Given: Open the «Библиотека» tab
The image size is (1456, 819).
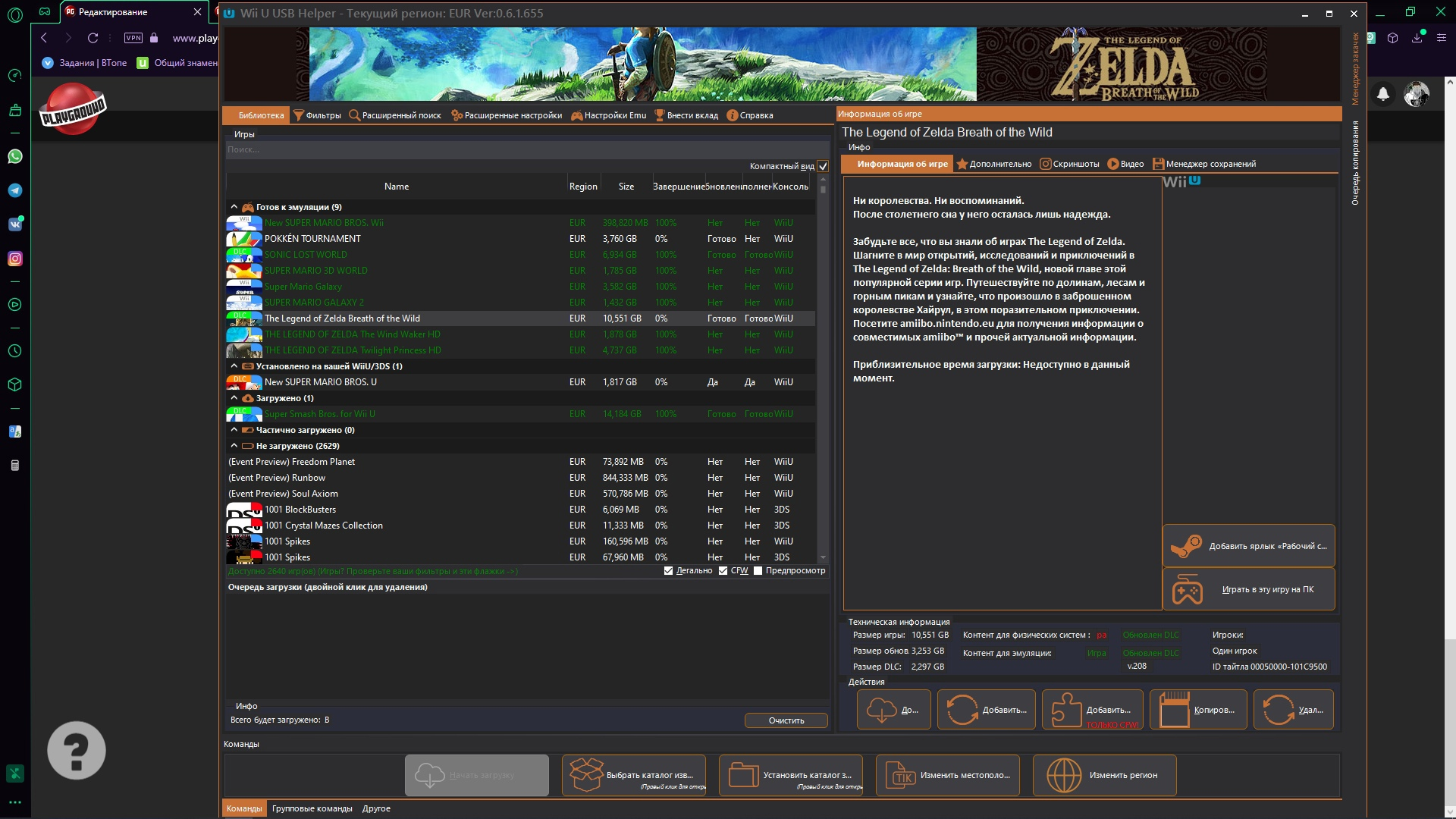Looking at the screenshot, I should click(x=256, y=115).
